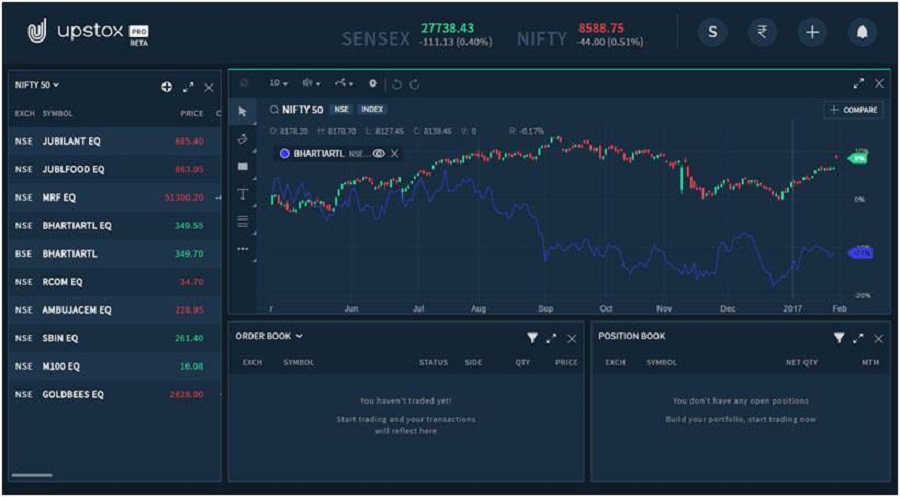The height and width of the screenshot is (497, 900).
Task: Click the notification bell icon
Action: point(861,33)
